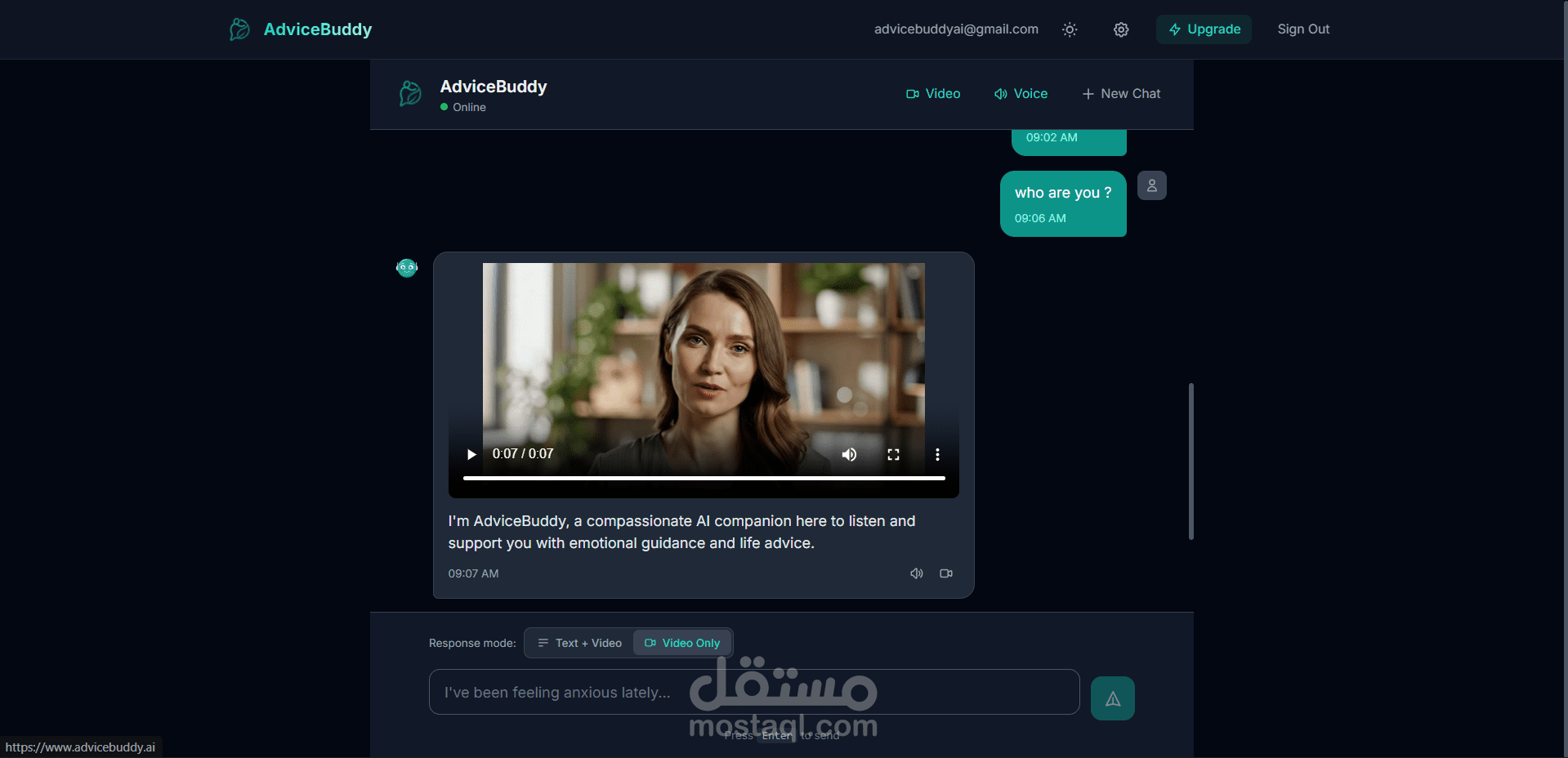Select the Video Only response mode
The image size is (1568, 758).
[682, 643]
